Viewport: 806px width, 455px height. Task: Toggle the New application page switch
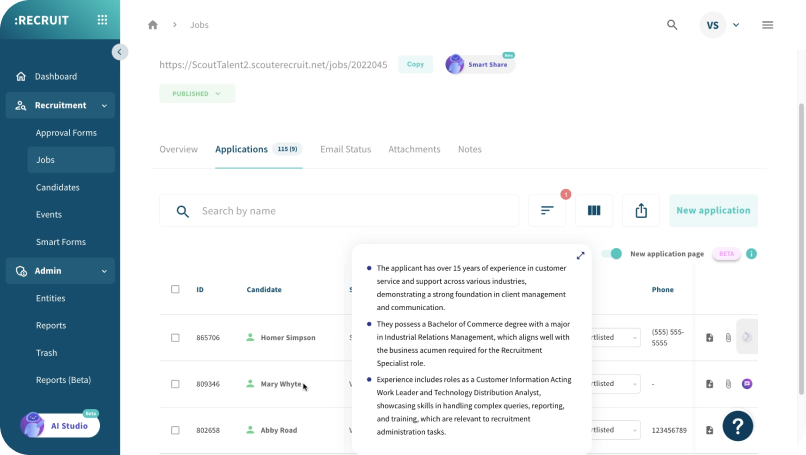point(612,254)
